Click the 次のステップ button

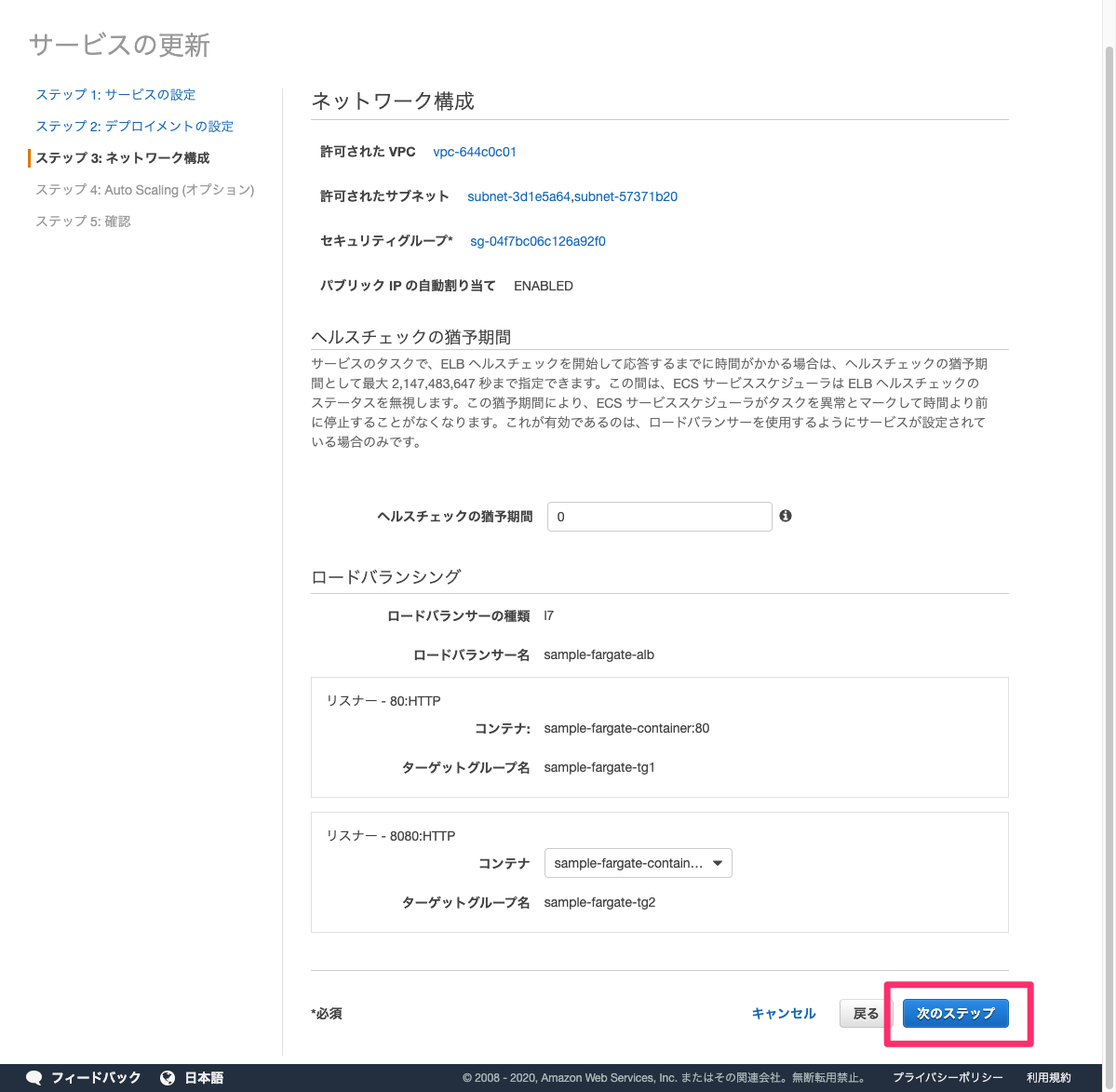954,1013
